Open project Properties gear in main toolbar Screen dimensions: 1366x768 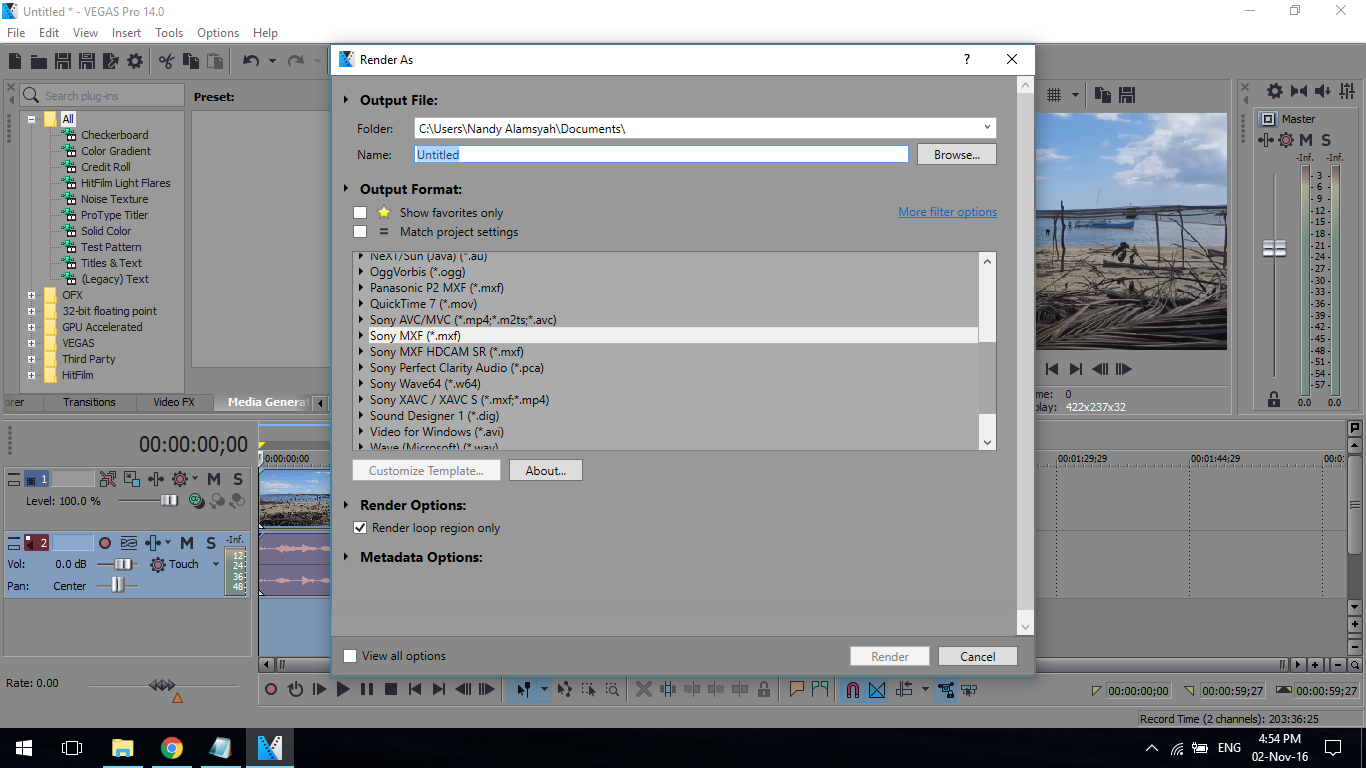[135, 61]
